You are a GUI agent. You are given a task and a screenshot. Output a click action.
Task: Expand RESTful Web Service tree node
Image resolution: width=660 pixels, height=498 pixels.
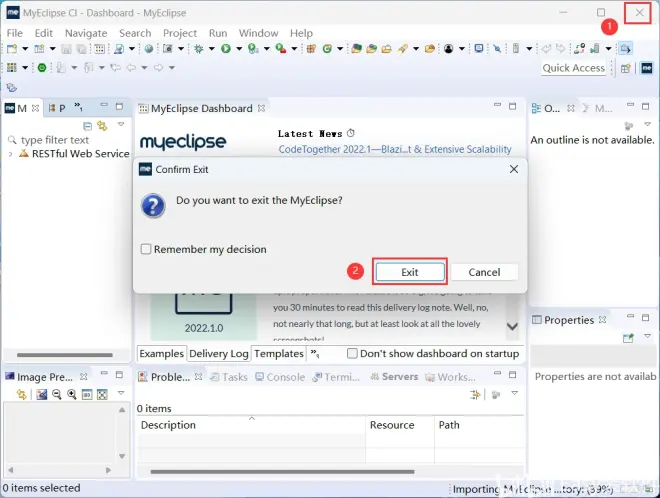[x=11, y=154]
